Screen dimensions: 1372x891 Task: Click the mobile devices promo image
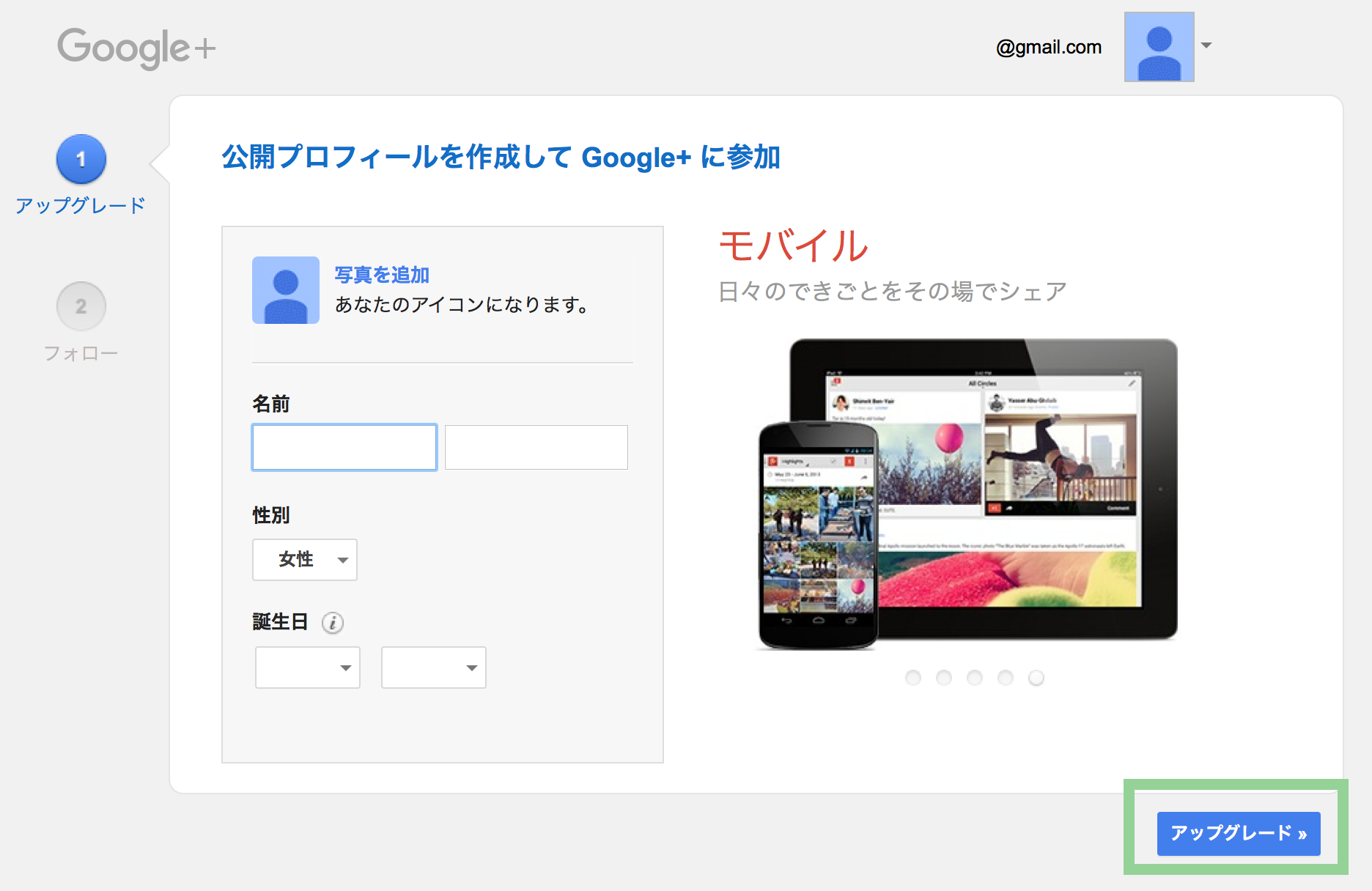click(x=967, y=494)
